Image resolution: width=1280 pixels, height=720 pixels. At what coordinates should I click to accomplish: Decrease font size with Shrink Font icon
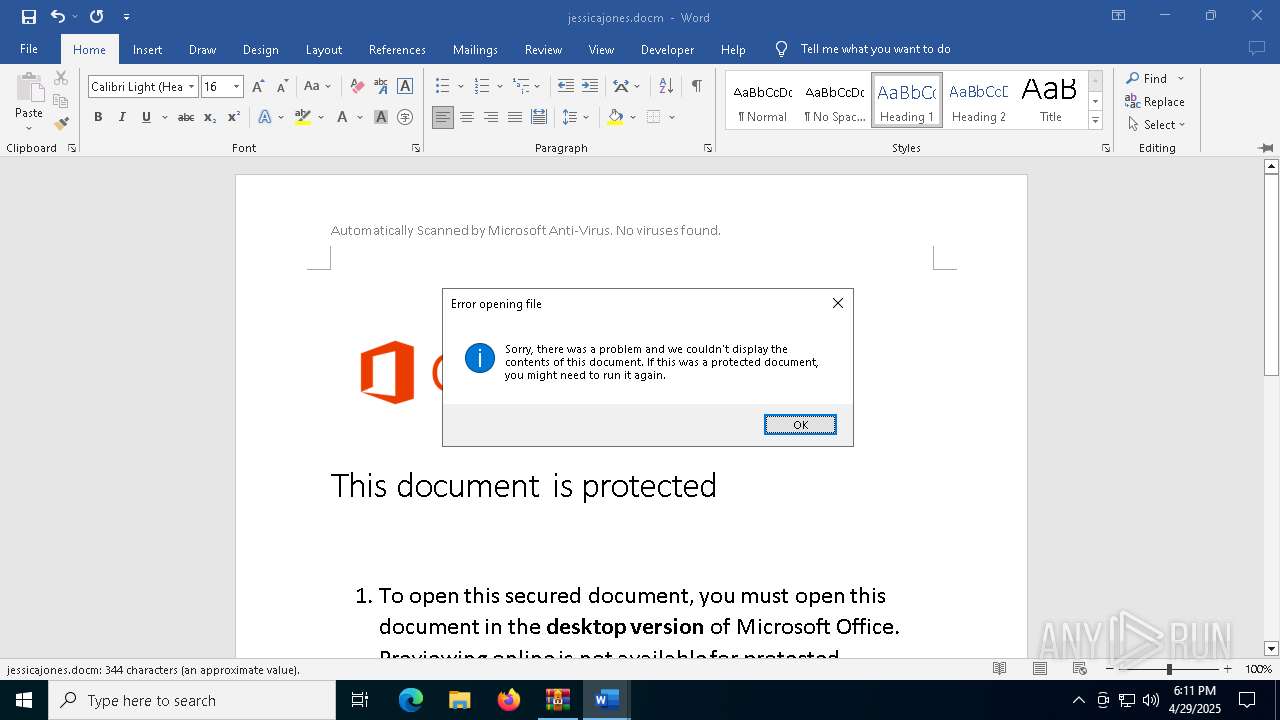coord(282,87)
